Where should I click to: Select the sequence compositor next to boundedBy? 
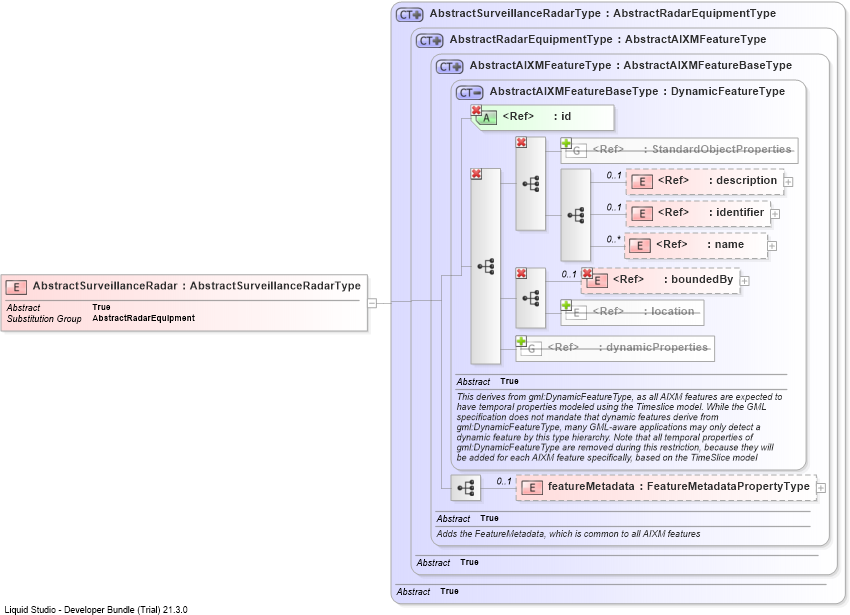[x=530, y=298]
